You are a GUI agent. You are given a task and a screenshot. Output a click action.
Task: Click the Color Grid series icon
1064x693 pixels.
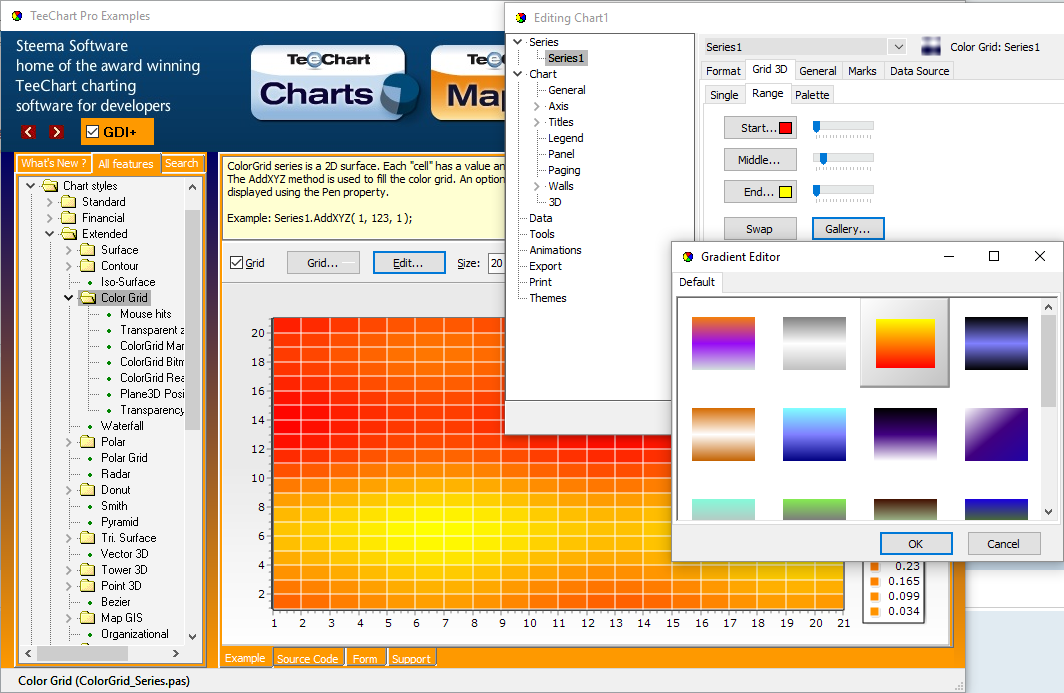point(931,47)
